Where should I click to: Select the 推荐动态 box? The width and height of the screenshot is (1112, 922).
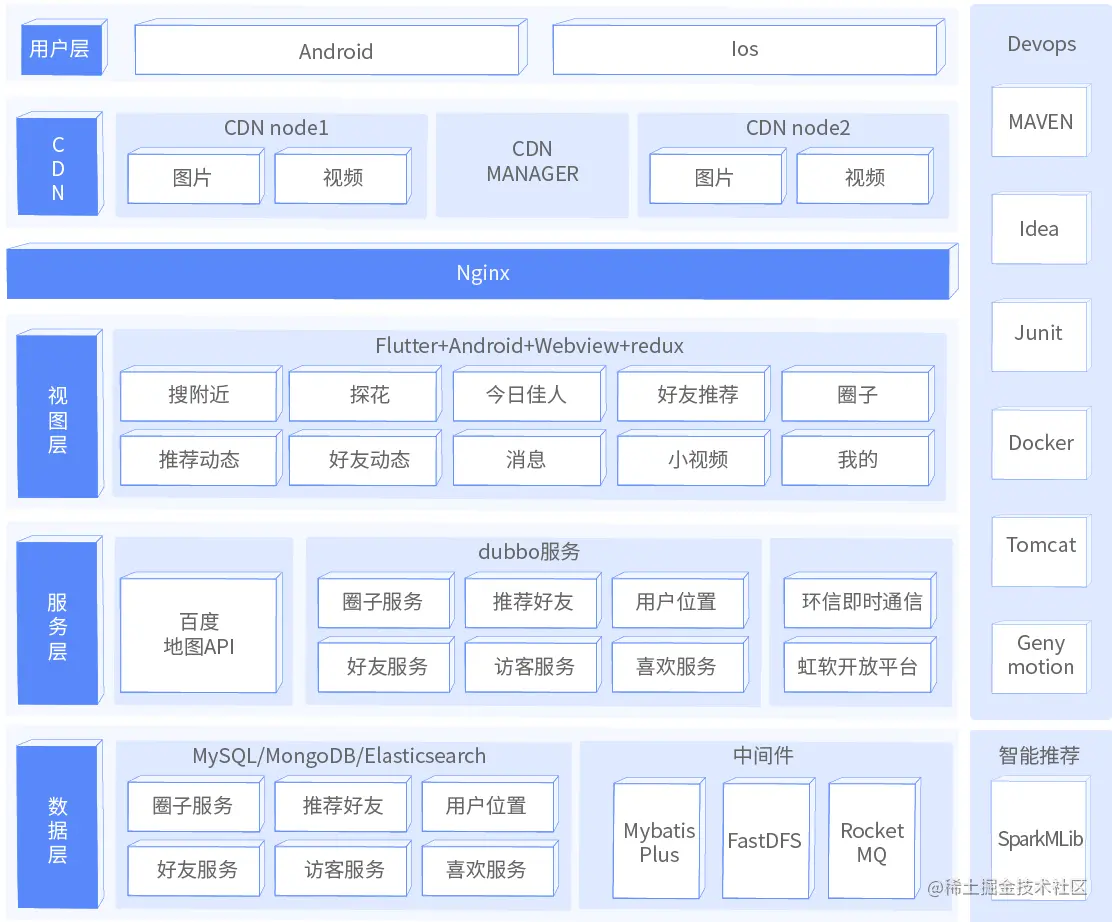201,458
